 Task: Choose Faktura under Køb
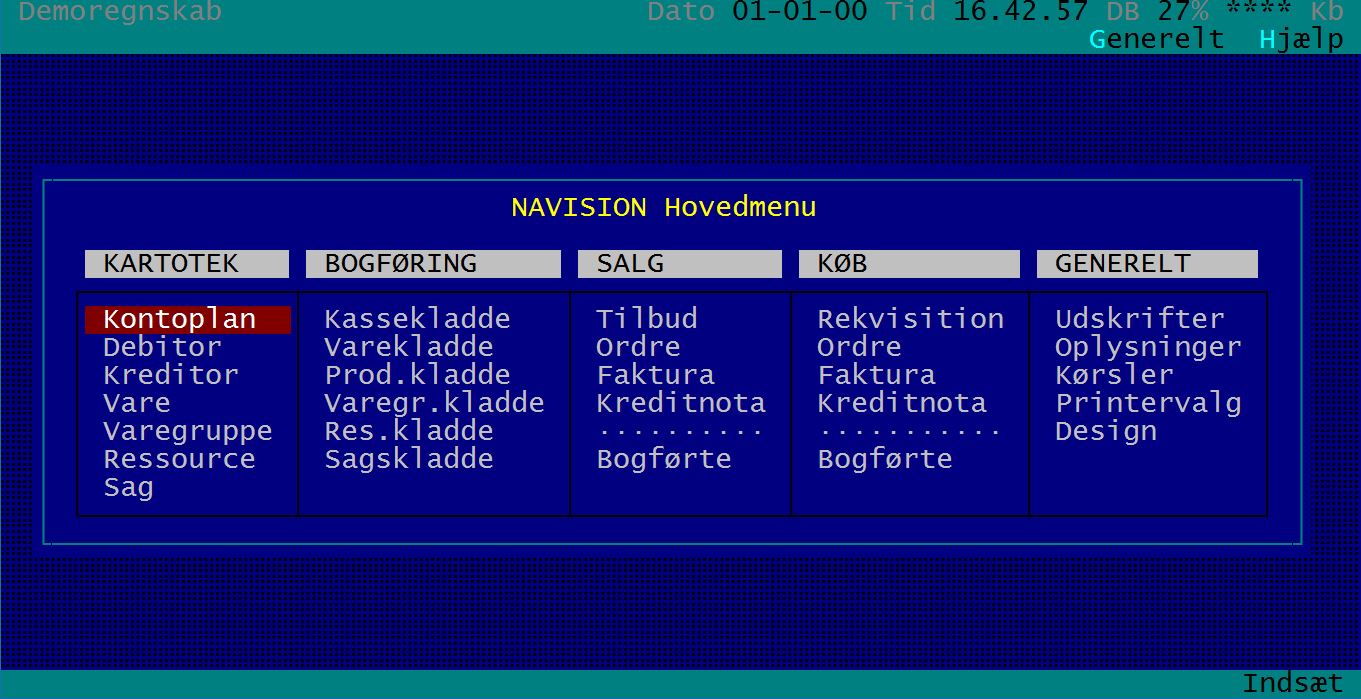tap(876, 376)
